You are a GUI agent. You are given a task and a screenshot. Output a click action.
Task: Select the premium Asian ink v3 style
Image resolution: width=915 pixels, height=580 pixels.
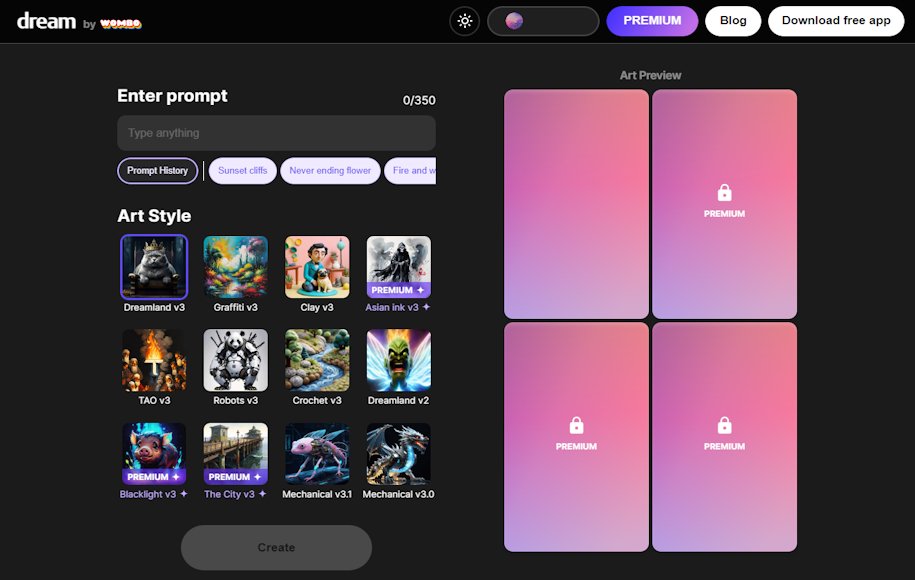coord(398,267)
